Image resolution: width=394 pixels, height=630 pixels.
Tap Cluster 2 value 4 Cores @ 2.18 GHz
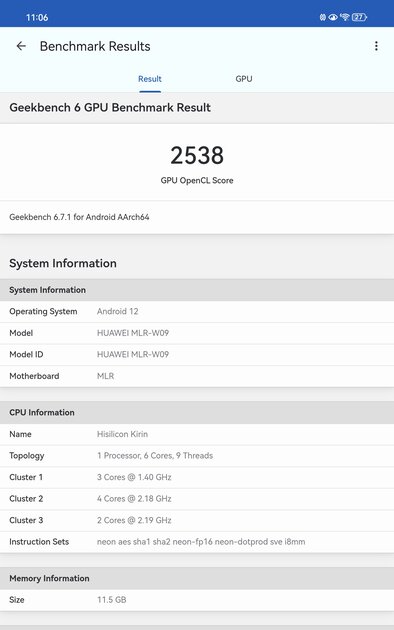coord(134,499)
